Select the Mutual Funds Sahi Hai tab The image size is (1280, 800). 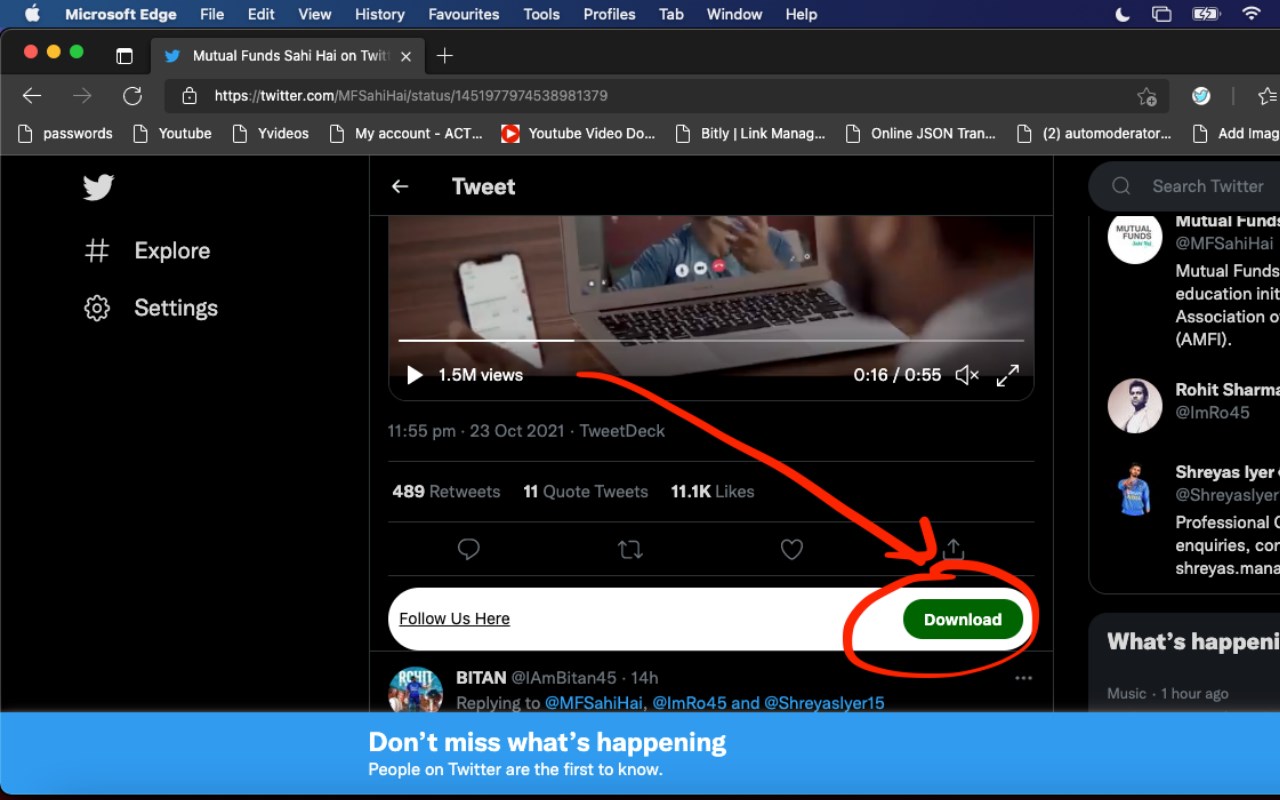[286, 56]
